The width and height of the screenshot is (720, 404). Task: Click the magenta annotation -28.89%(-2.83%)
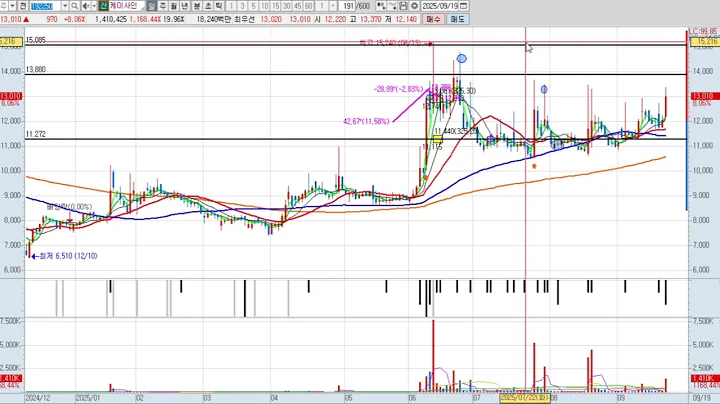(x=398, y=89)
